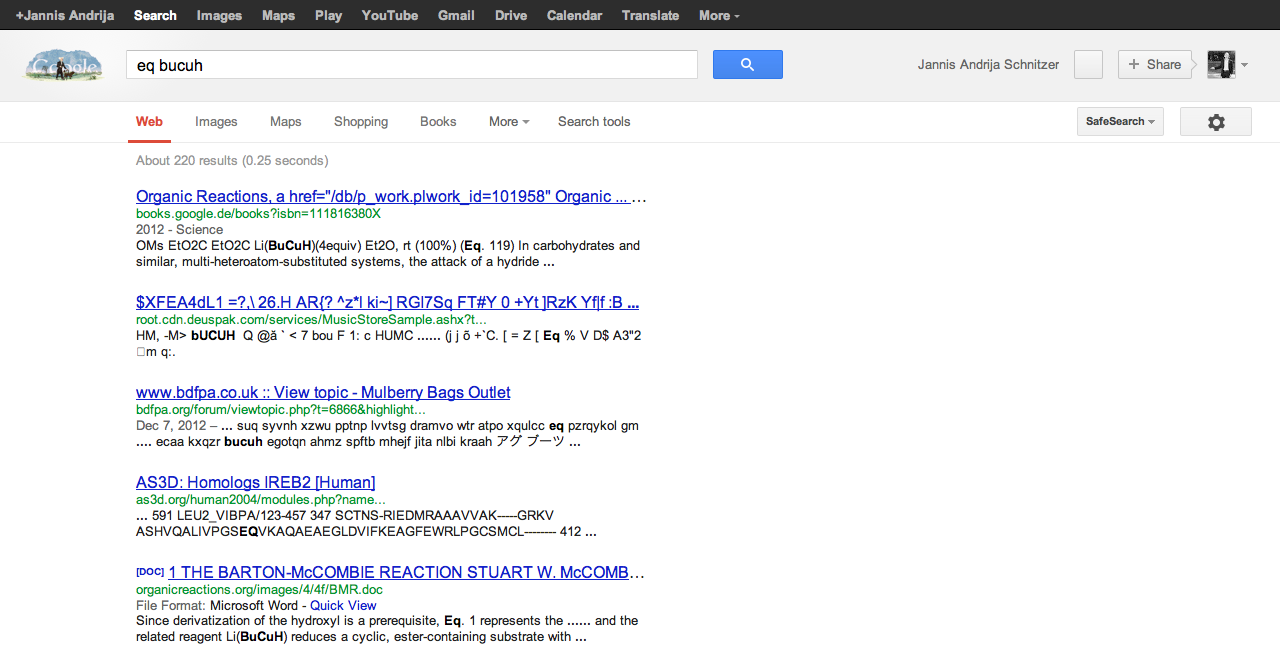Image resolution: width=1280 pixels, height=647 pixels.
Task: Click Quick View for the Word document
Action: 343,605
